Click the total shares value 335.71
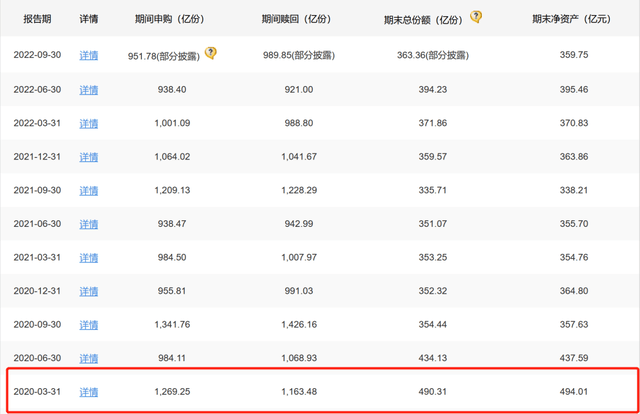 (x=433, y=190)
